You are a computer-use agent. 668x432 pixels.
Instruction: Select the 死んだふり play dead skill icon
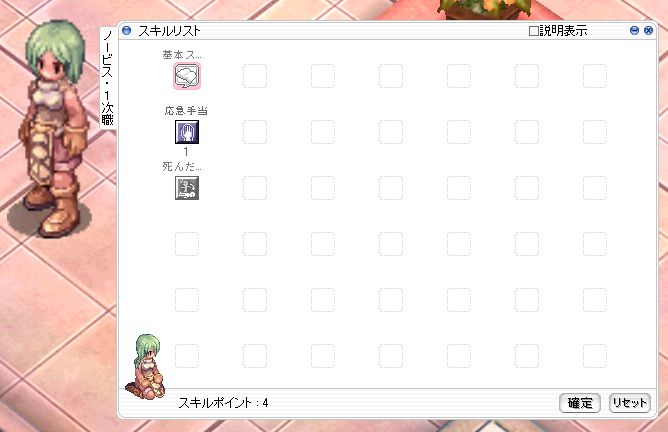187,188
